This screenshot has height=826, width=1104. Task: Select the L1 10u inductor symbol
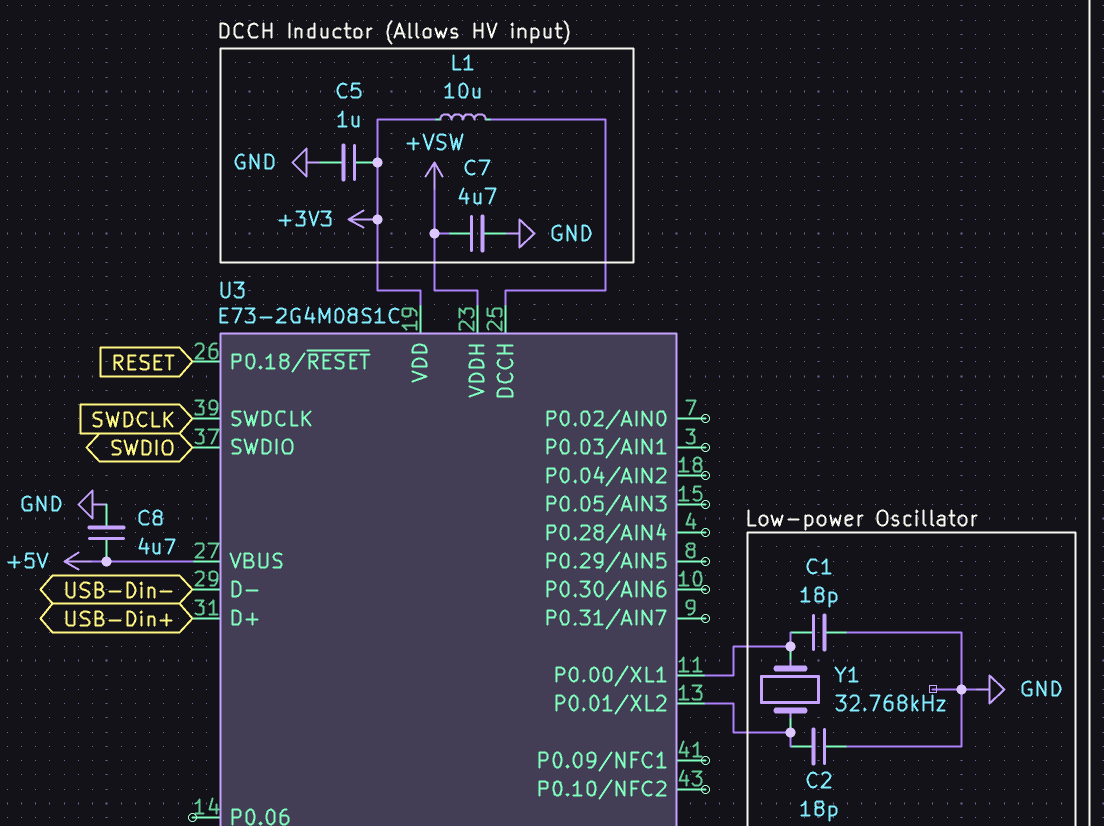(461, 118)
